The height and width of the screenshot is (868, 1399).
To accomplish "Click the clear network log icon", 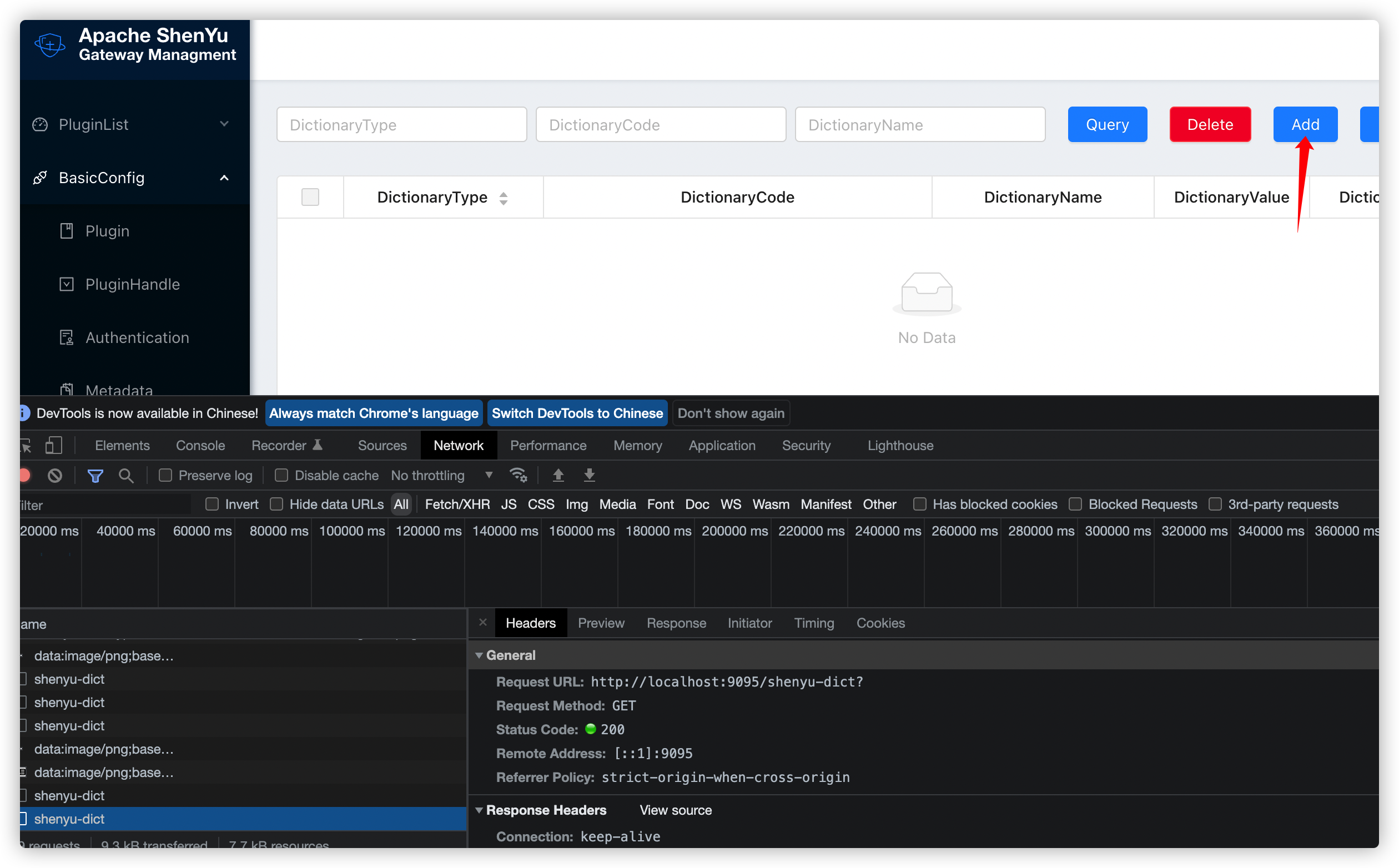I will tap(55, 475).
